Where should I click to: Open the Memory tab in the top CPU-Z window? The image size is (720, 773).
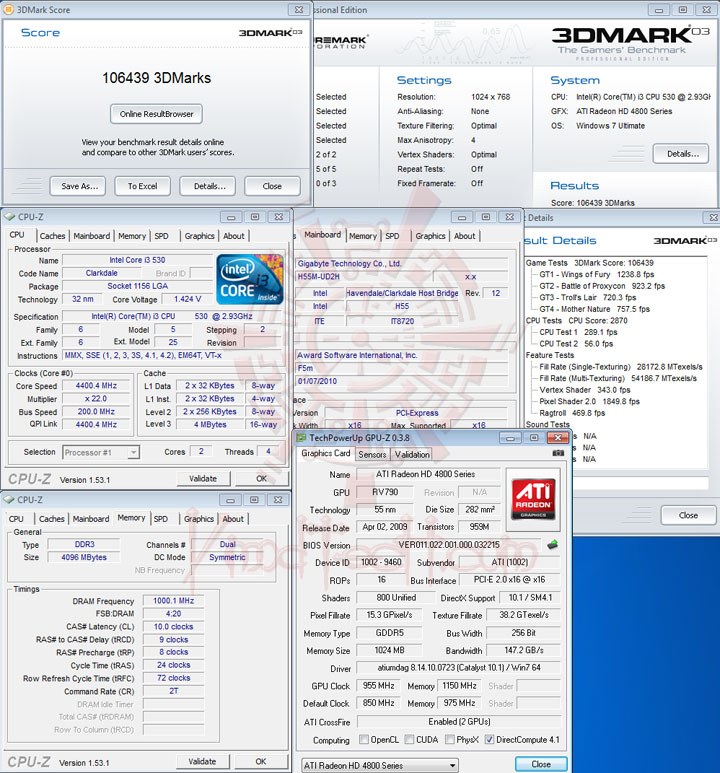(132, 236)
